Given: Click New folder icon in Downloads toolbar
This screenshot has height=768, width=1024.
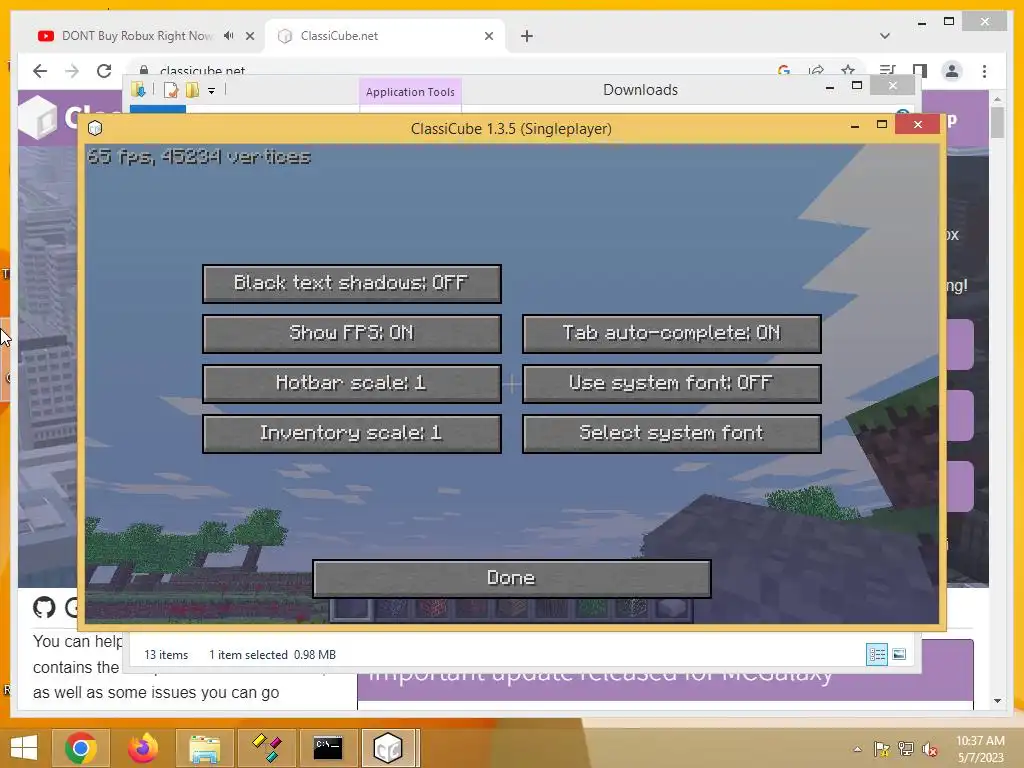Looking at the screenshot, I should [x=192, y=89].
